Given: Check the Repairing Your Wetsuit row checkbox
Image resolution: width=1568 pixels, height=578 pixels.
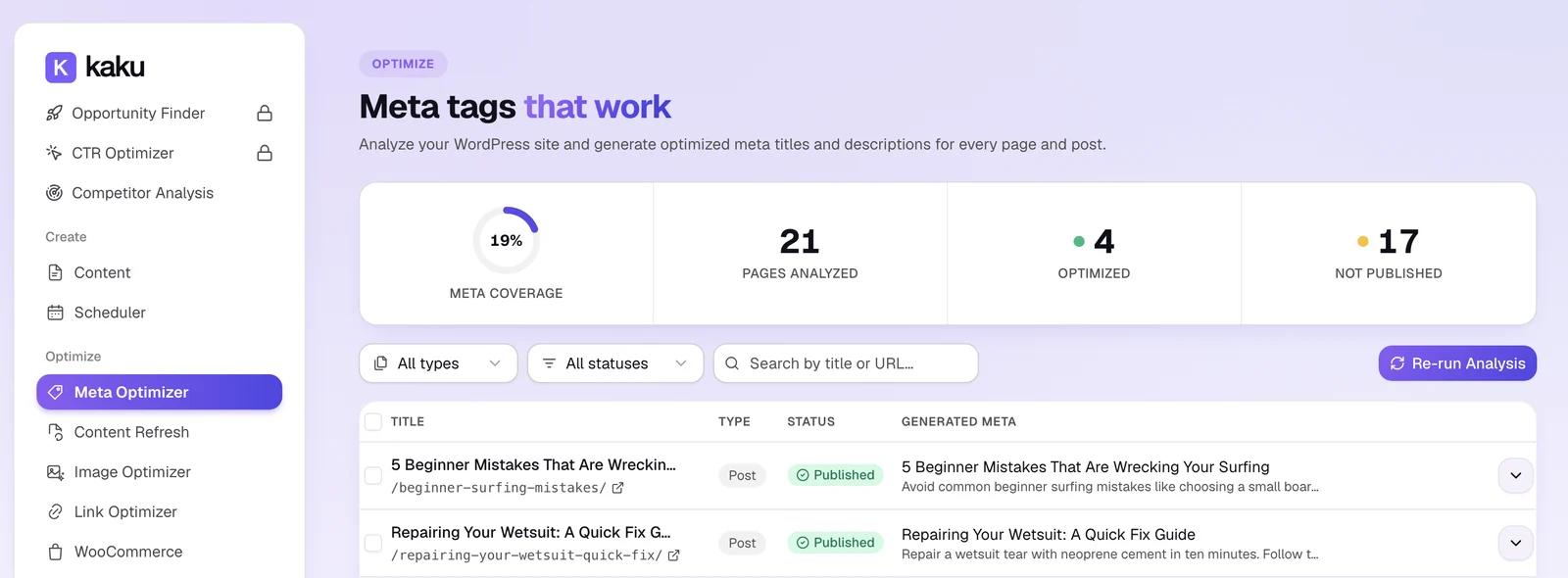Looking at the screenshot, I should click(373, 543).
